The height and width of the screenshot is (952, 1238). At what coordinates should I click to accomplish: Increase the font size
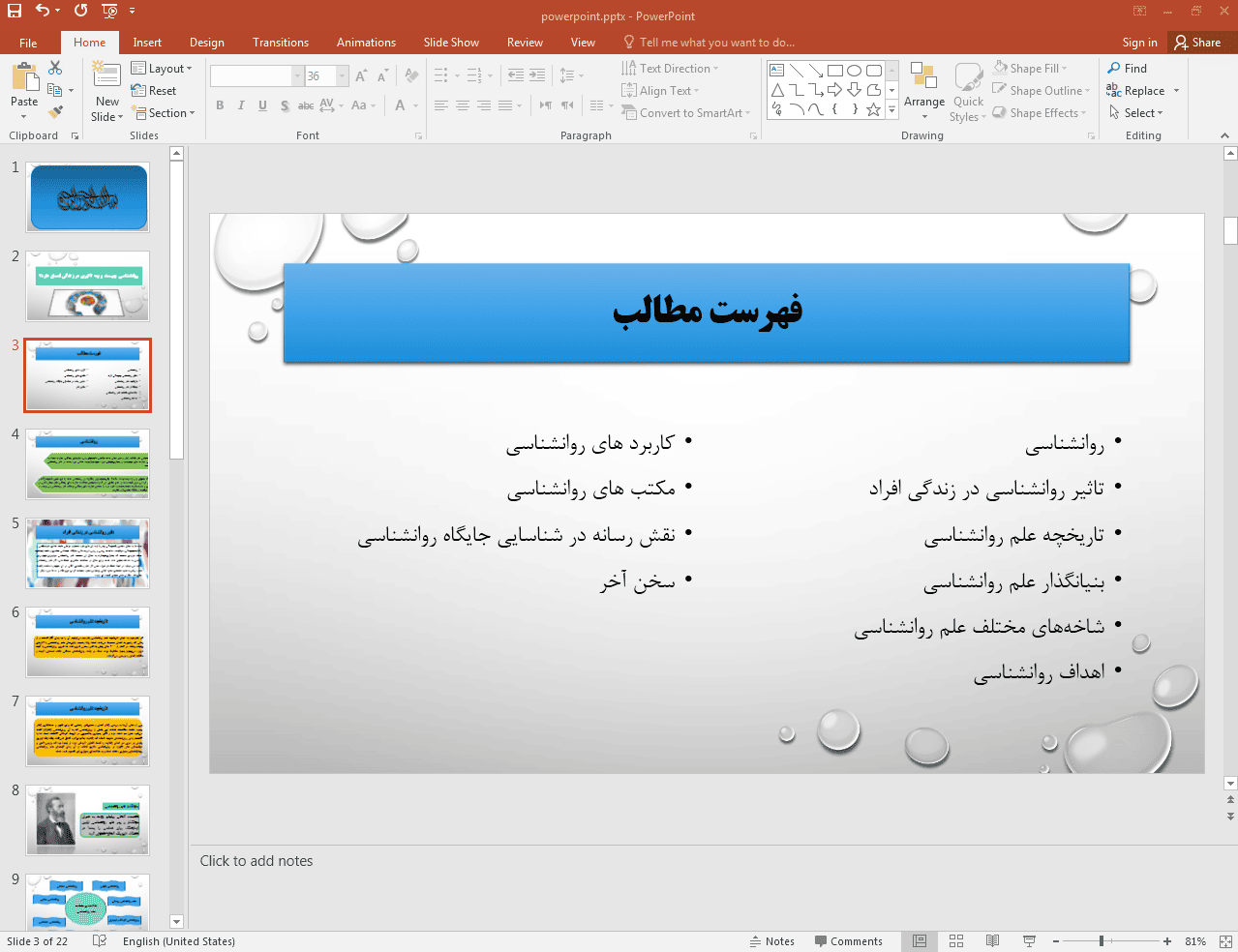click(x=361, y=75)
